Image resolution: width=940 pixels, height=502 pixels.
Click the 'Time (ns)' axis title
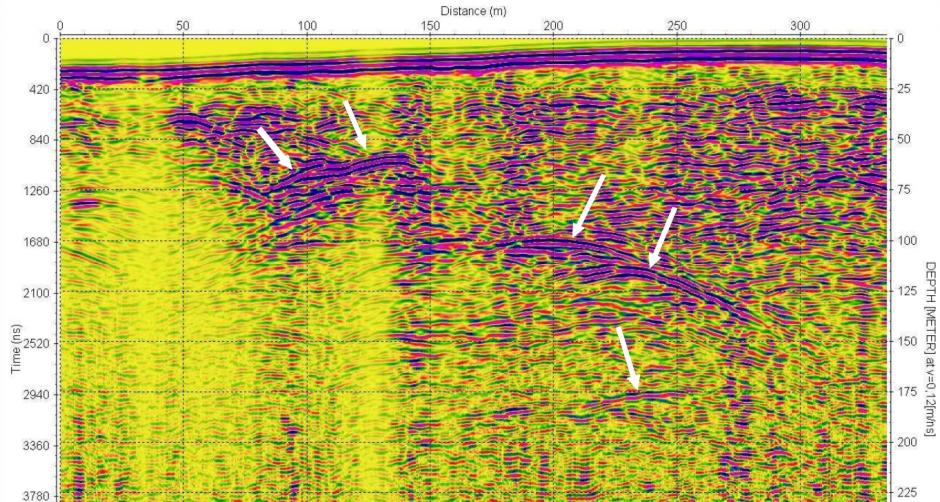[x=16, y=349]
